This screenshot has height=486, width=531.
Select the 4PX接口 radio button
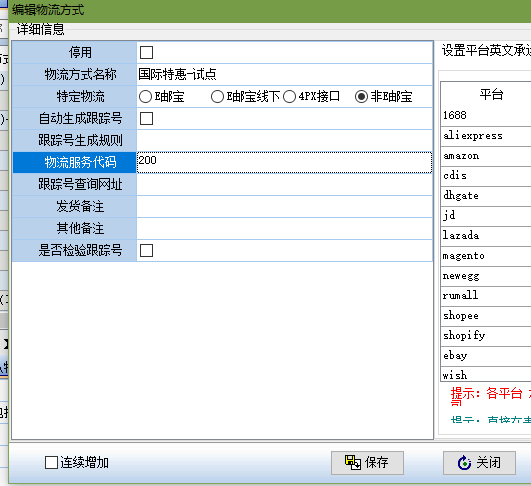click(289, 97)
